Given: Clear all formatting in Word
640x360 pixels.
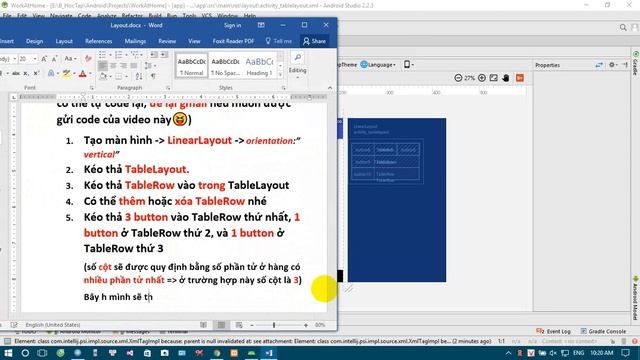Looking at the screenshot, I should pos(88,59).
